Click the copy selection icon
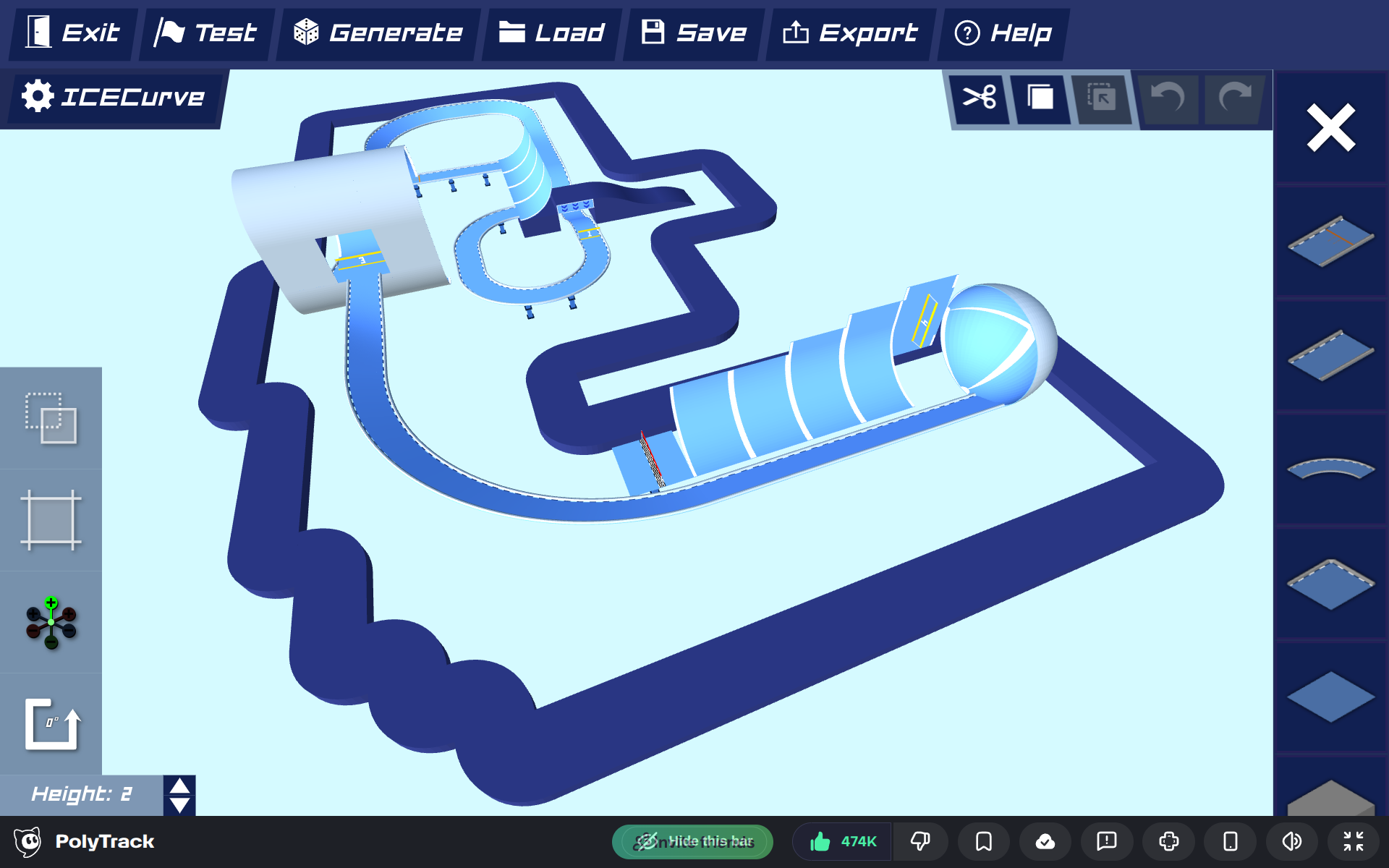The height and width of the screenshot is (868, 1389). click(1040, 97)
